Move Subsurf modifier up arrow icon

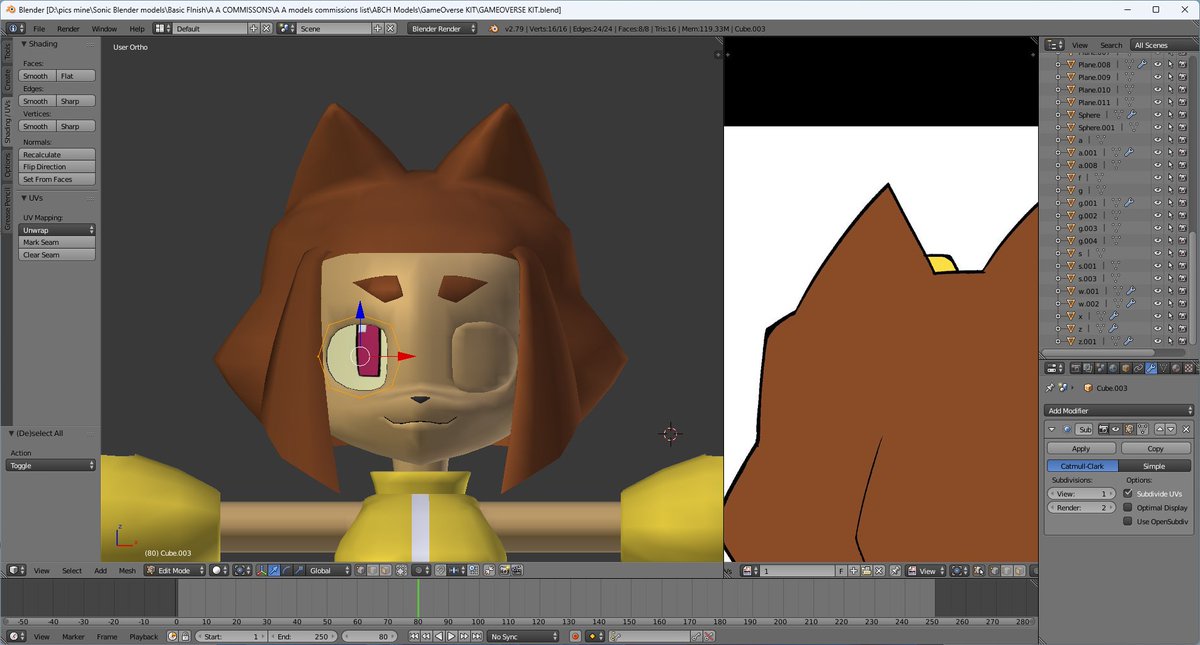coord(1160,429)
